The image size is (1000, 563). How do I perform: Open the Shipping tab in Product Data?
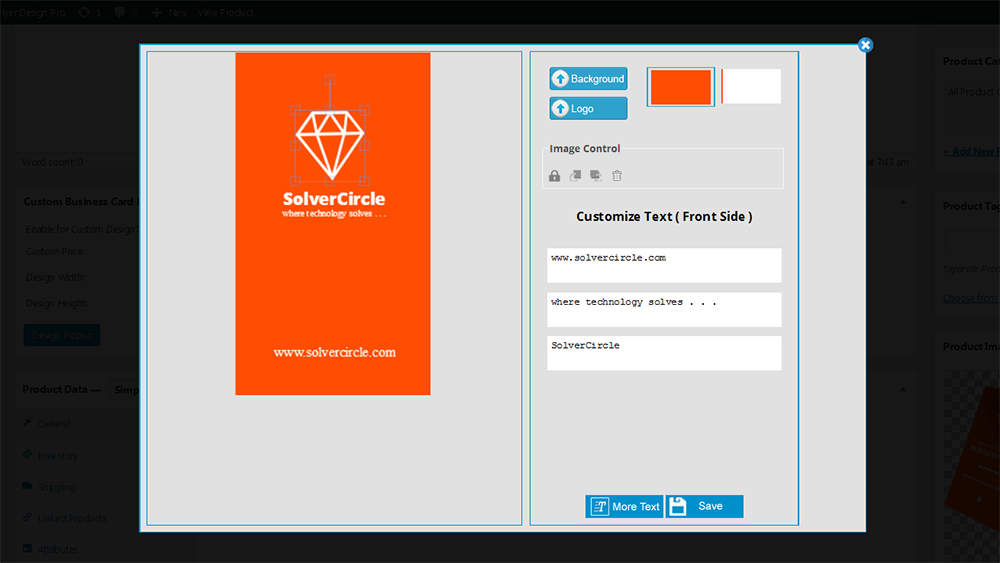pos(56,487)
